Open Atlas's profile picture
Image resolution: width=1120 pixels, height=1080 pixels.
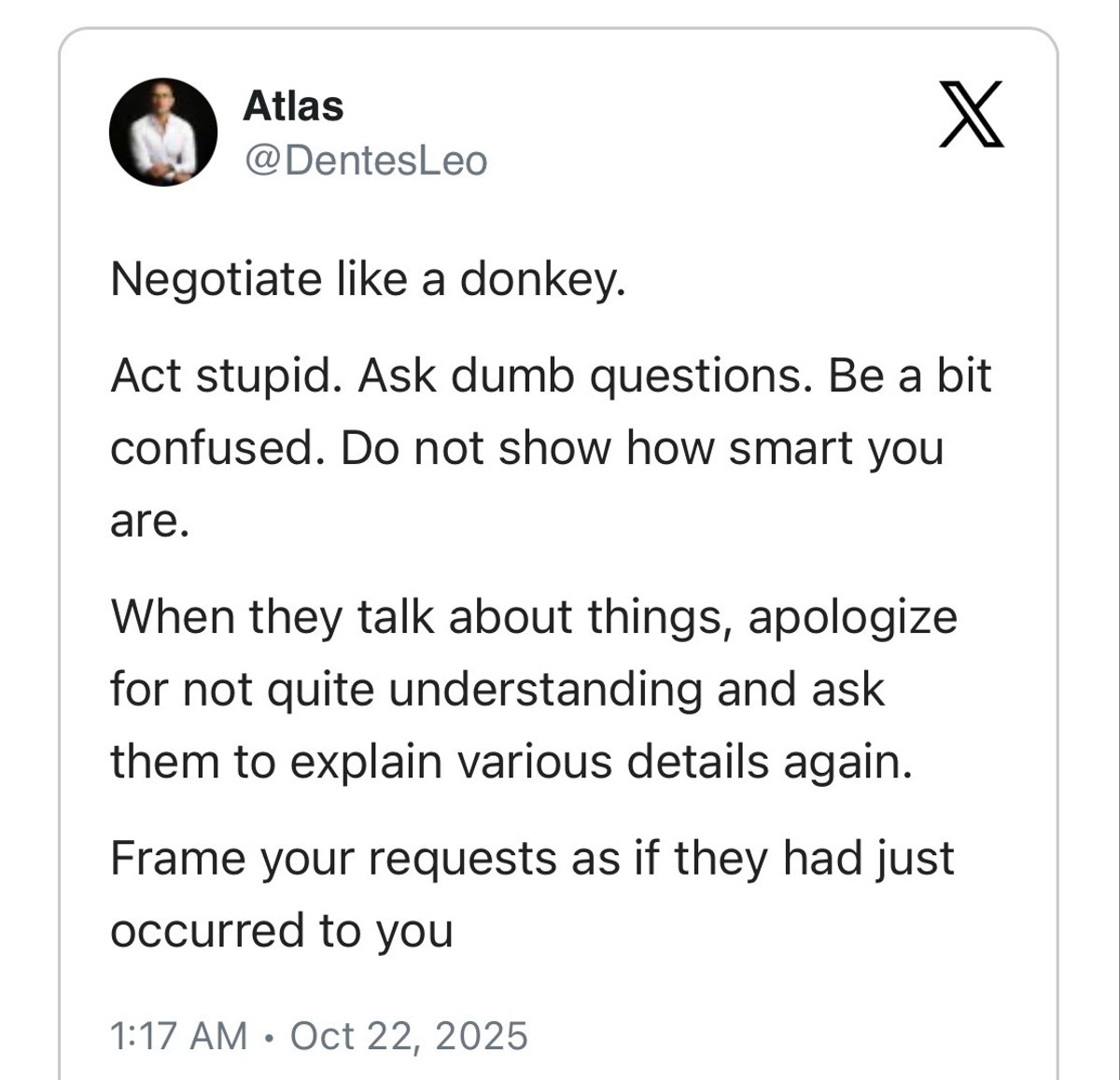point(163,132)
